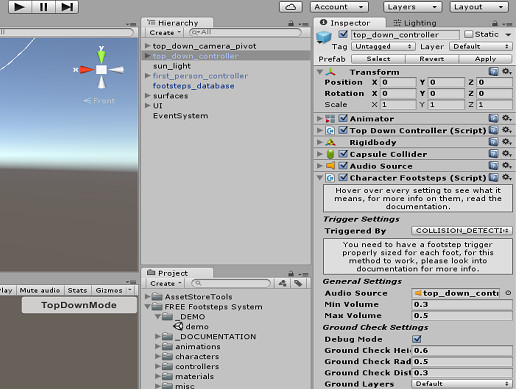This screenshot has height=389, width=516.
Task: Expand the first_person_controller object
Action: (x=147, y=76)
